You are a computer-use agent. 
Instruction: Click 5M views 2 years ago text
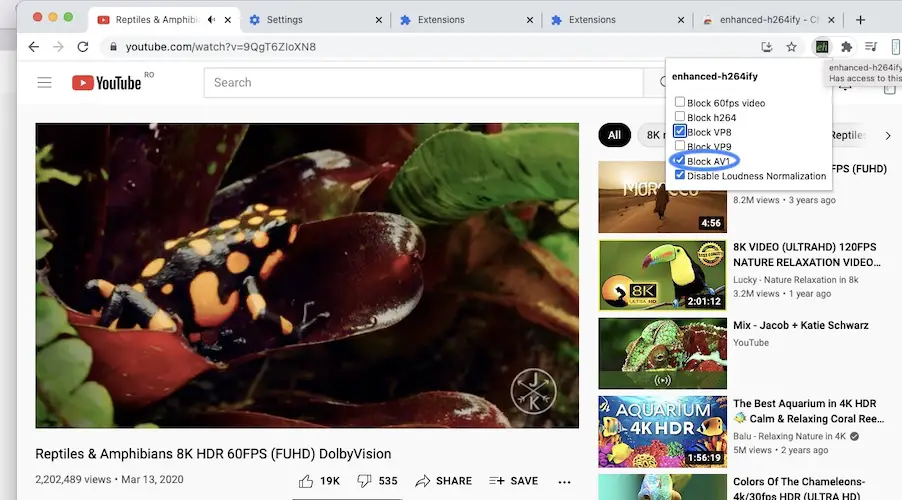(x=781, y=450)
